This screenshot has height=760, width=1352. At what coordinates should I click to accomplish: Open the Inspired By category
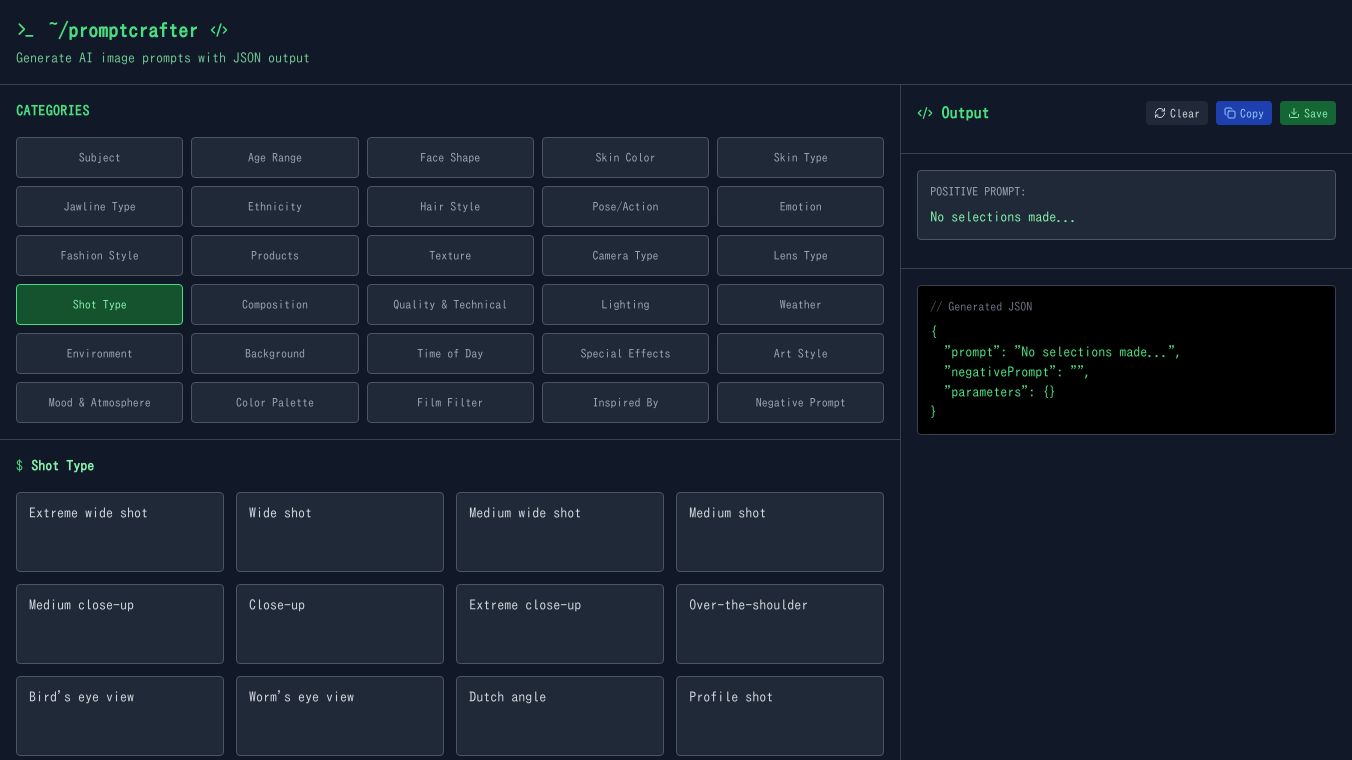point(625,402)
